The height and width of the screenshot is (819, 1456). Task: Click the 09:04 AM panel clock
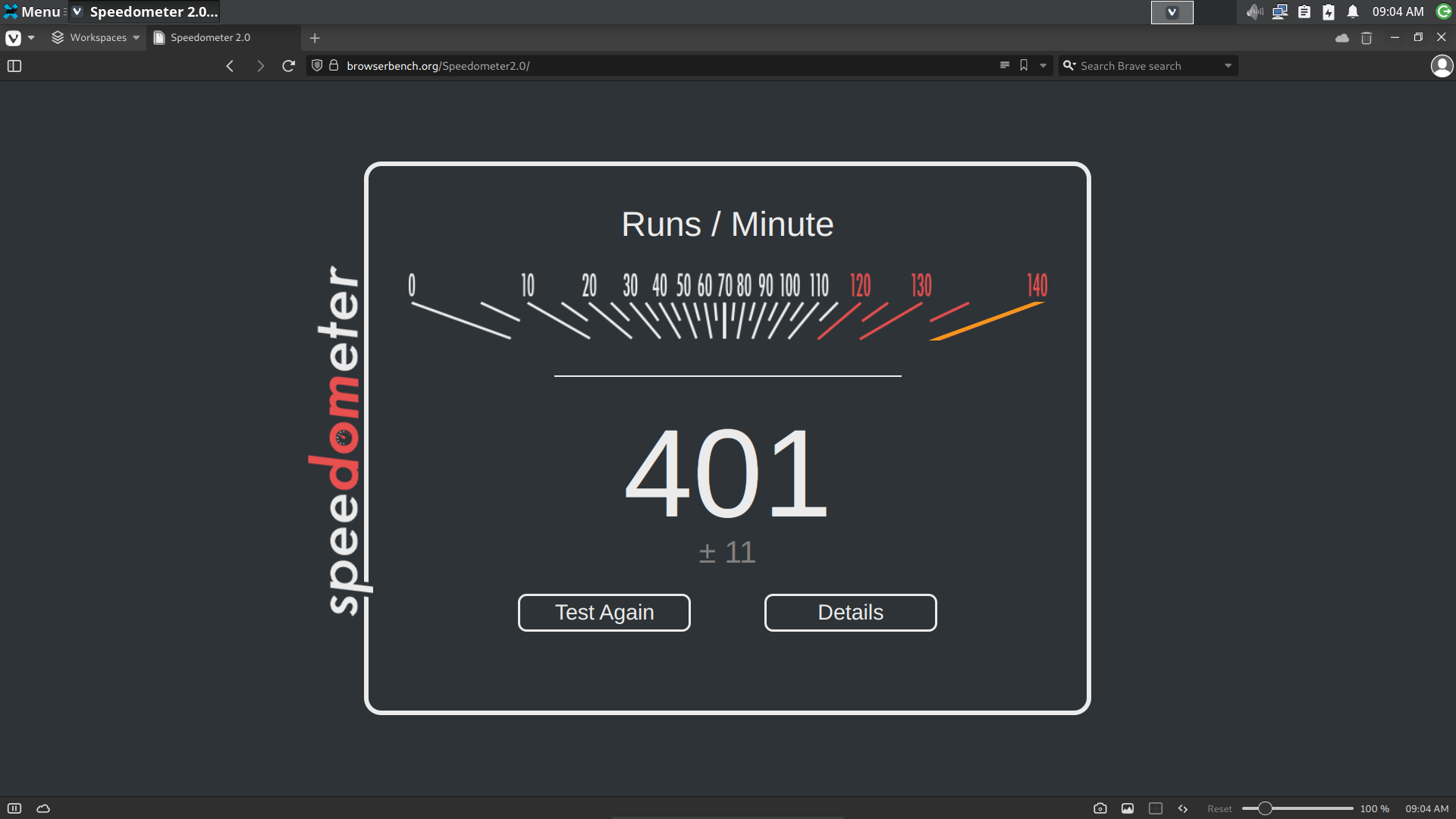[x=1398, y=11]
